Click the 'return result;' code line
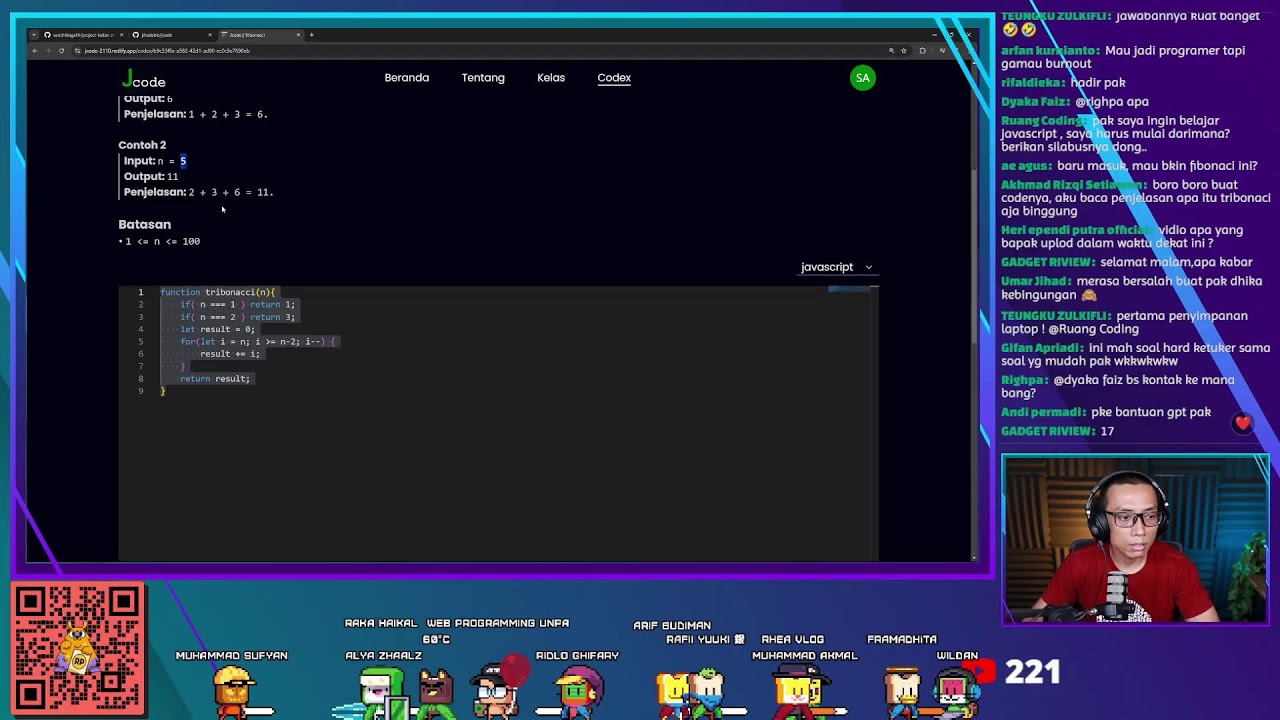The image size is (1280, 720). pos(215,378)
